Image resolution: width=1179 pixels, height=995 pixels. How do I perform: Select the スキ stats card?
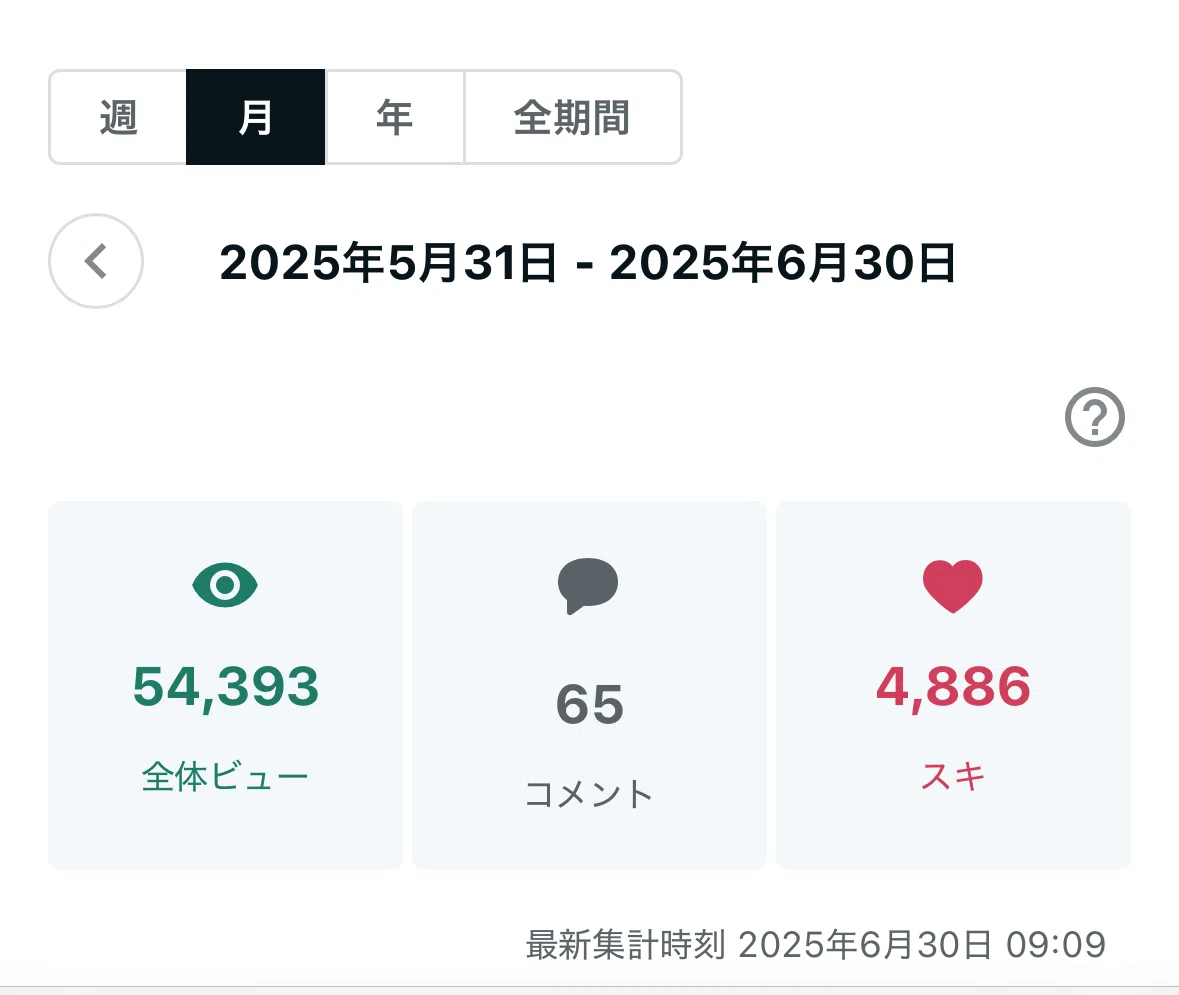pyautogui.click(x=953, y=685)
